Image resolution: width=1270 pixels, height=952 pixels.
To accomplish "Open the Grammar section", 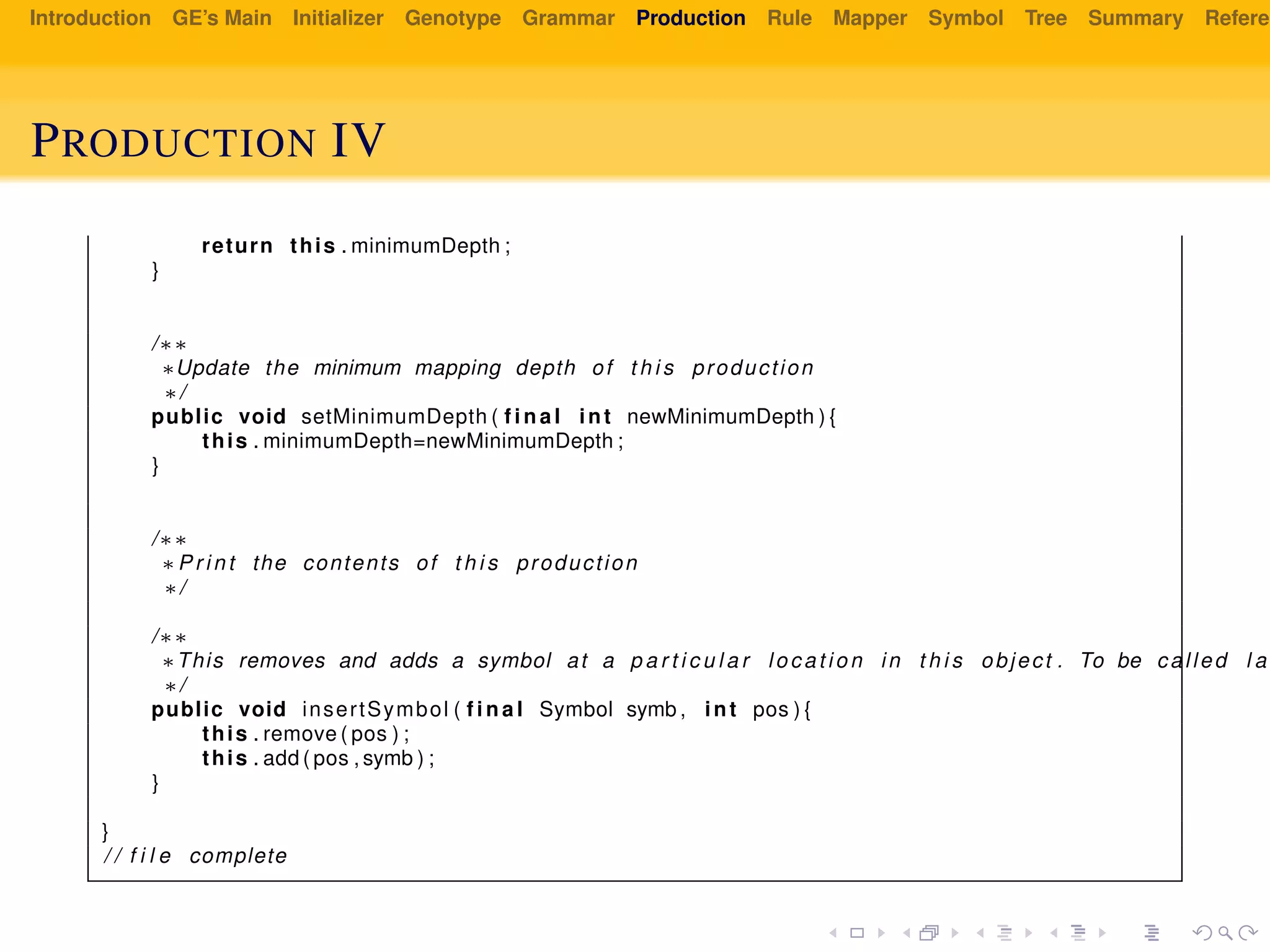I will 569,18.
